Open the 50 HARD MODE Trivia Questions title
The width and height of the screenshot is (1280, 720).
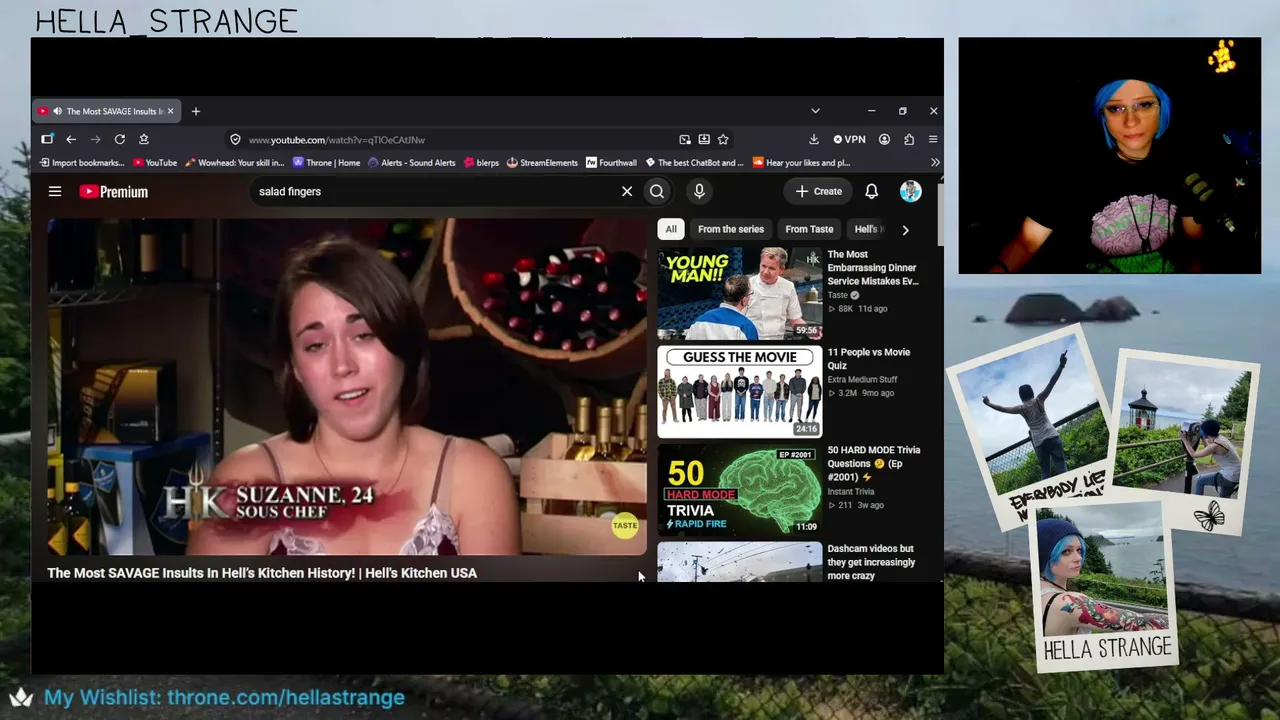coord(873,464)
